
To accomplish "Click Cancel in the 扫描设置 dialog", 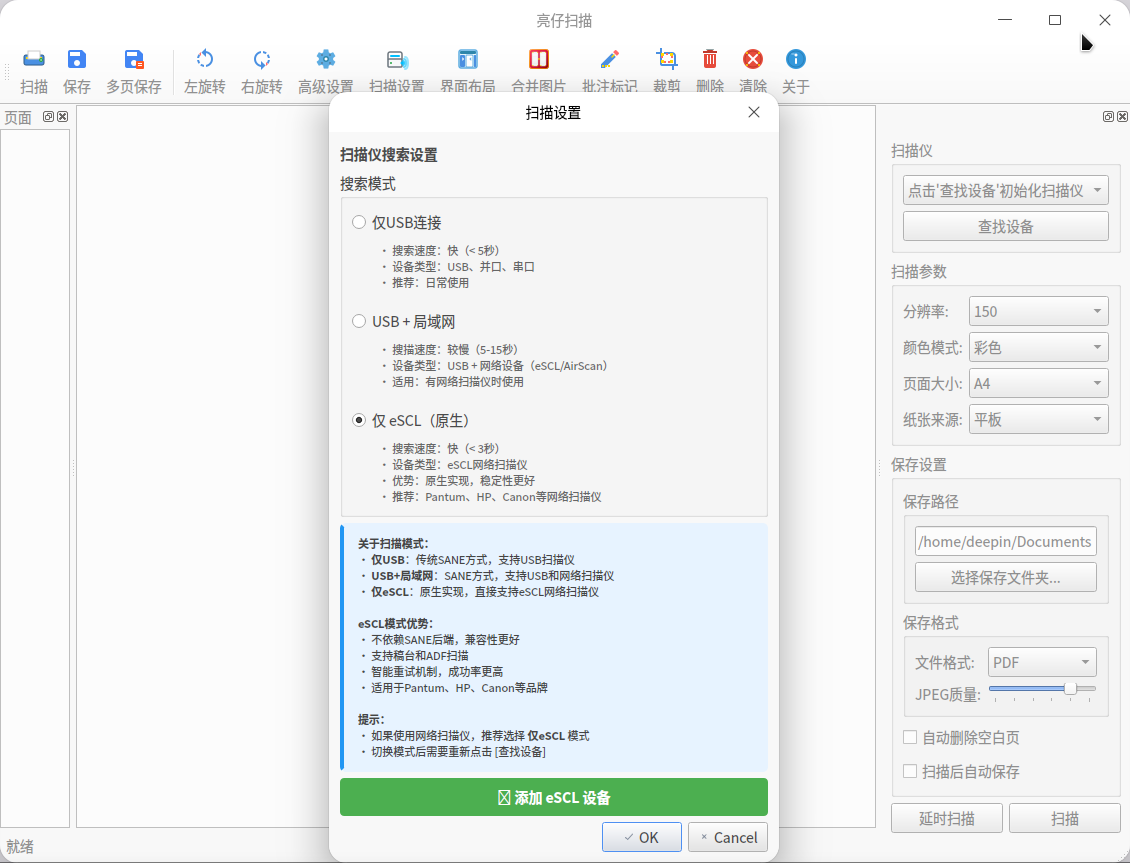I will tap(728, 837).
